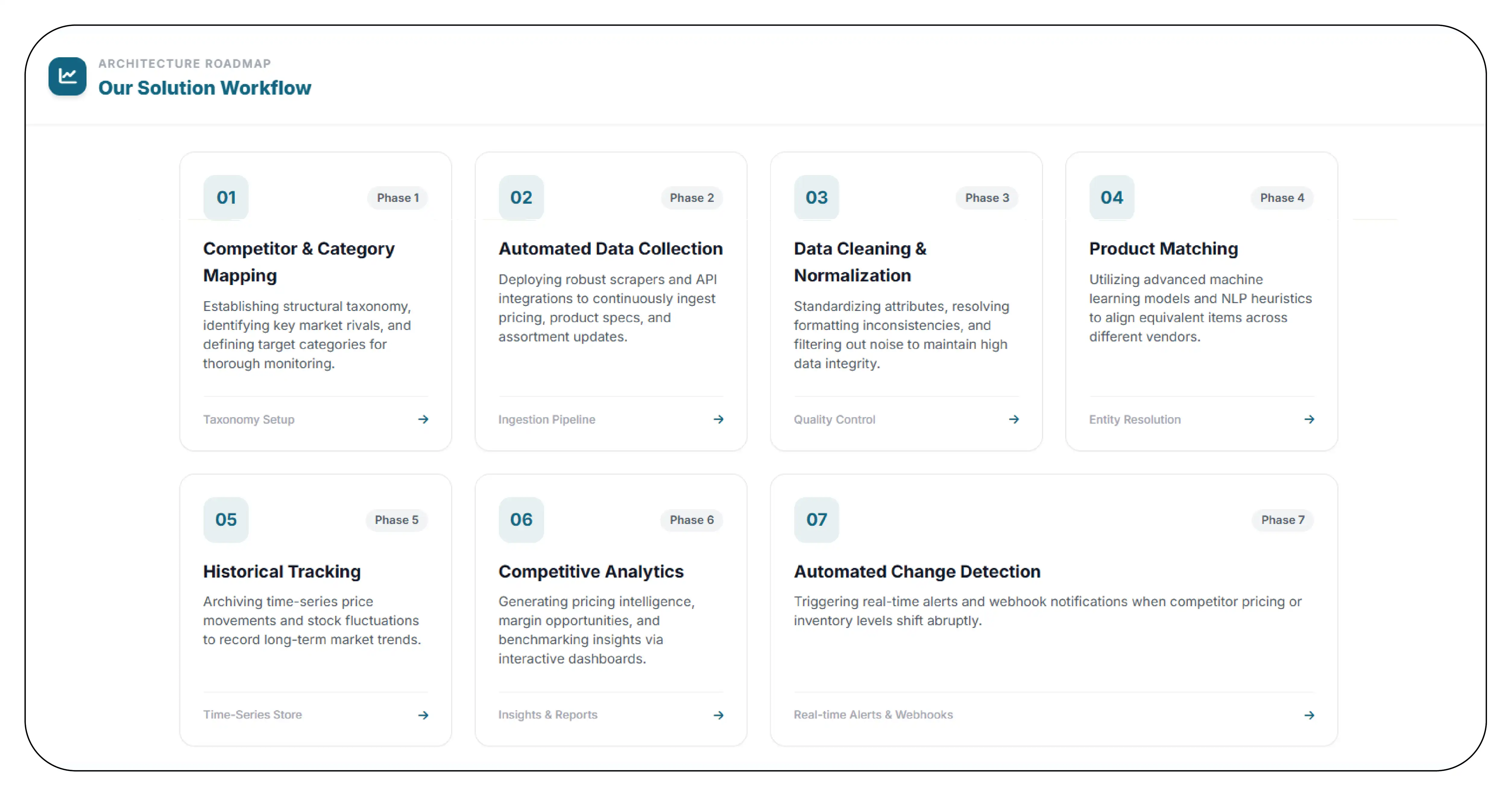Click the arrow next to Time-Series Store
Image resolution: width=1512 pixels, height=796 pixels.
click(x=423, y=715)
